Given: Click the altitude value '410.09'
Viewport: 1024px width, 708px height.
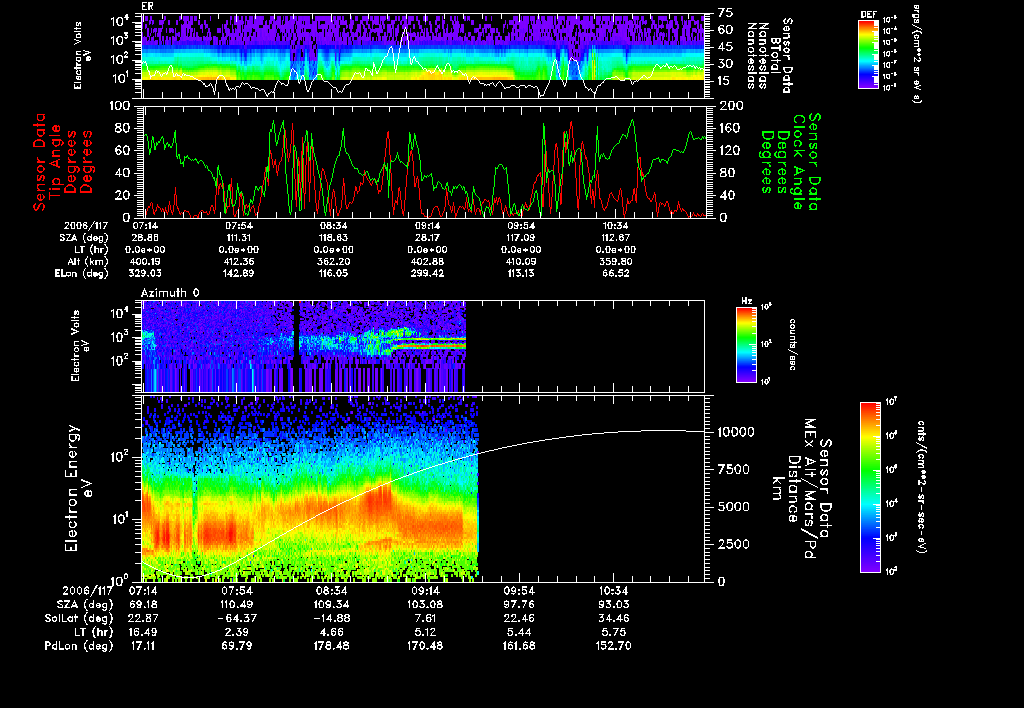Looking at the screenshot, I should (x=520, y=261).
